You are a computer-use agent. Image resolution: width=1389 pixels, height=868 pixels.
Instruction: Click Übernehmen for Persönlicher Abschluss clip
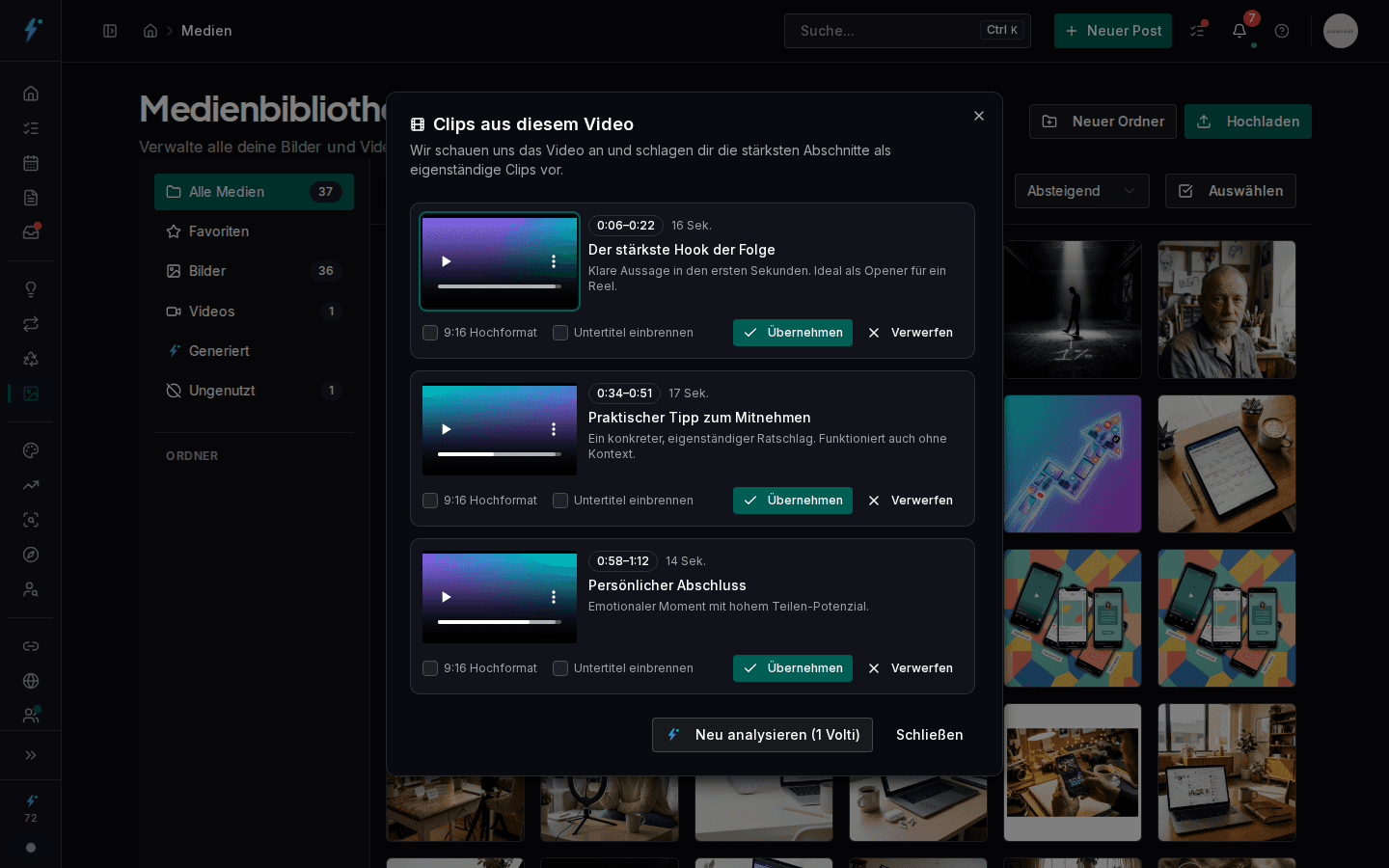pyautogui.click(x=793, y=668)
